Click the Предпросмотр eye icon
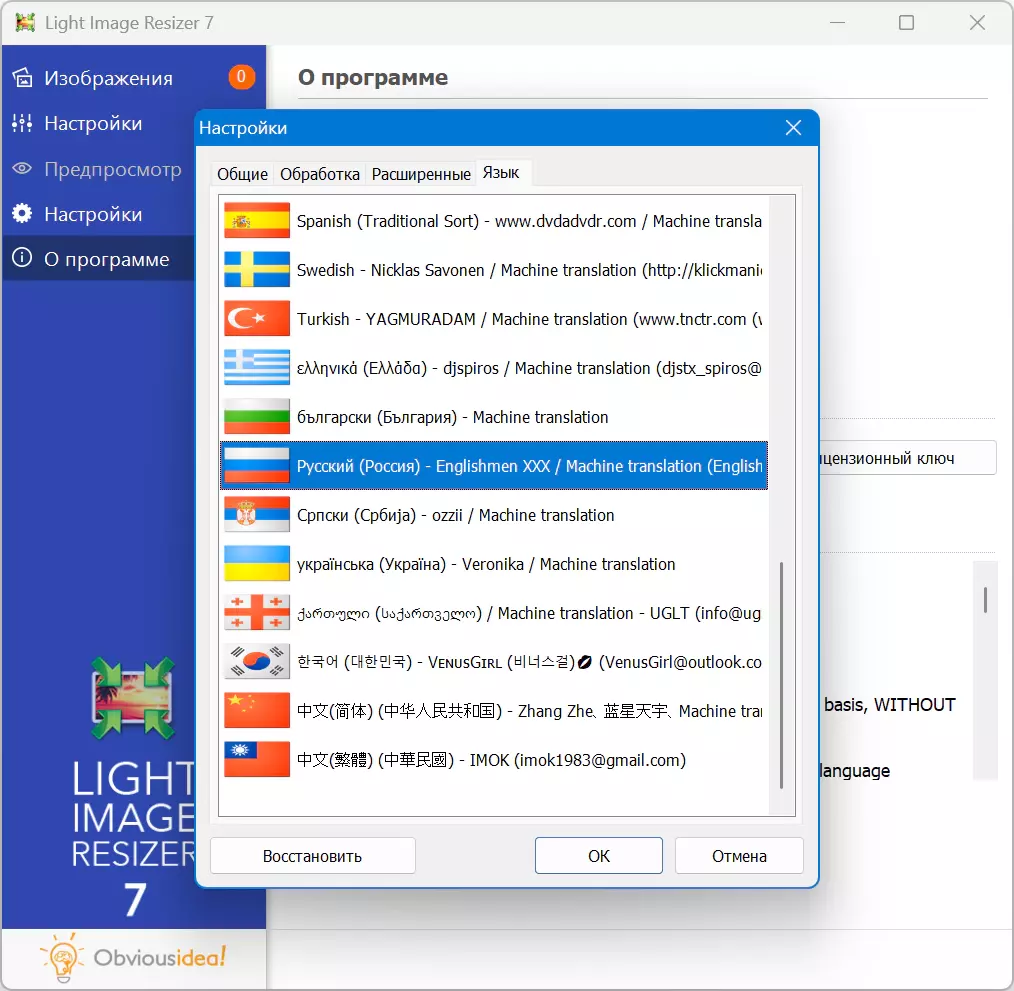Image resolution: width=1014 pixels, height=991 pixels. pyautogui.click(x=23, y=169)
